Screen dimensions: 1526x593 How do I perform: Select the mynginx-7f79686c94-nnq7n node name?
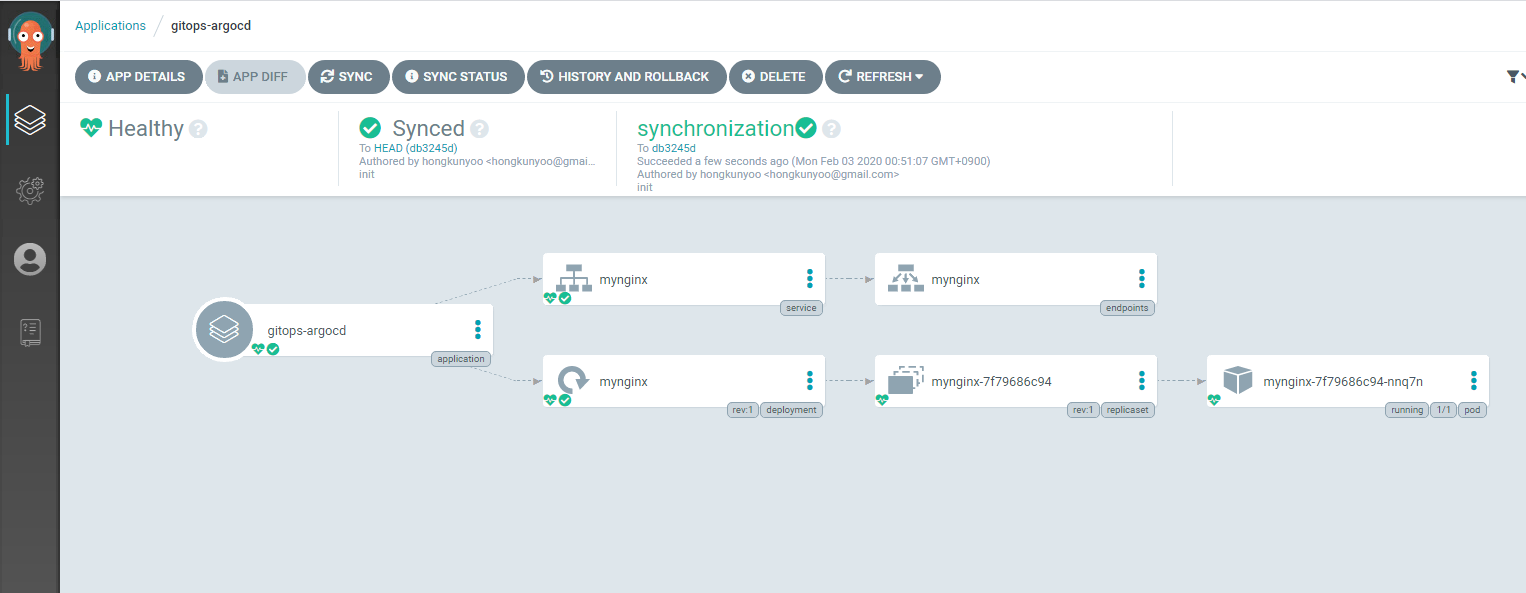click(x=1343, y=382)
